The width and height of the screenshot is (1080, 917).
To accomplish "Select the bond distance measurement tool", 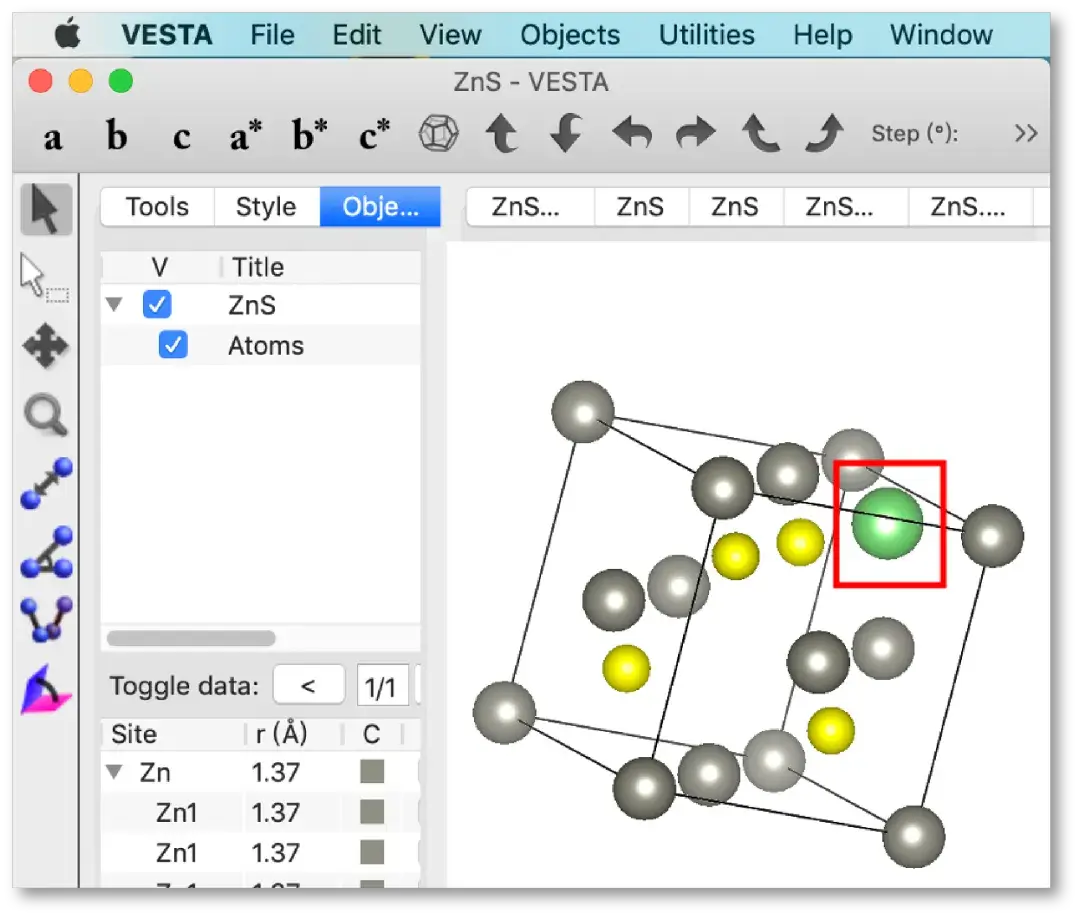I will click(x=46, y=483).
